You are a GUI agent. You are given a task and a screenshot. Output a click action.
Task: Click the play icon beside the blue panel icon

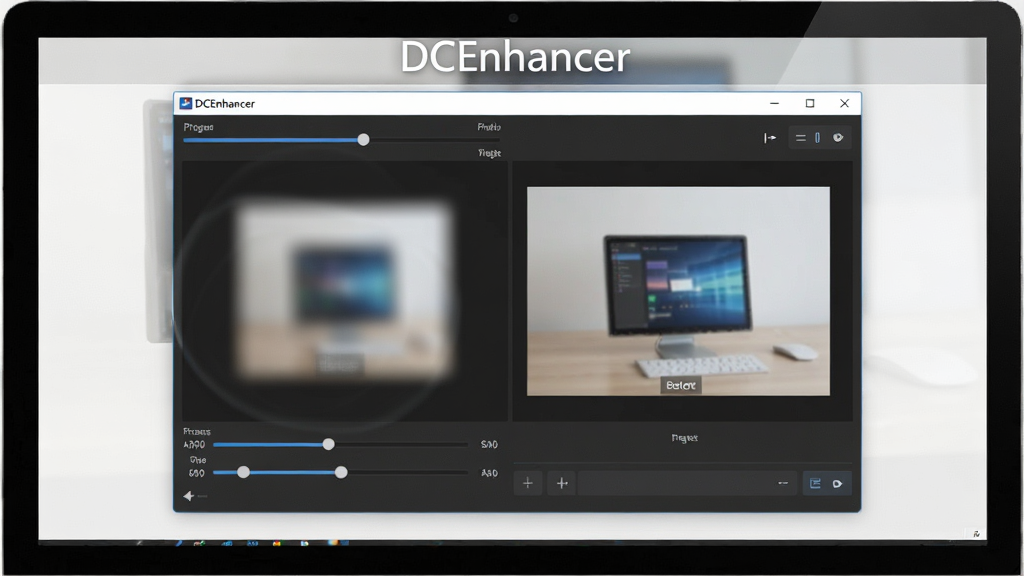click(837, 484)
